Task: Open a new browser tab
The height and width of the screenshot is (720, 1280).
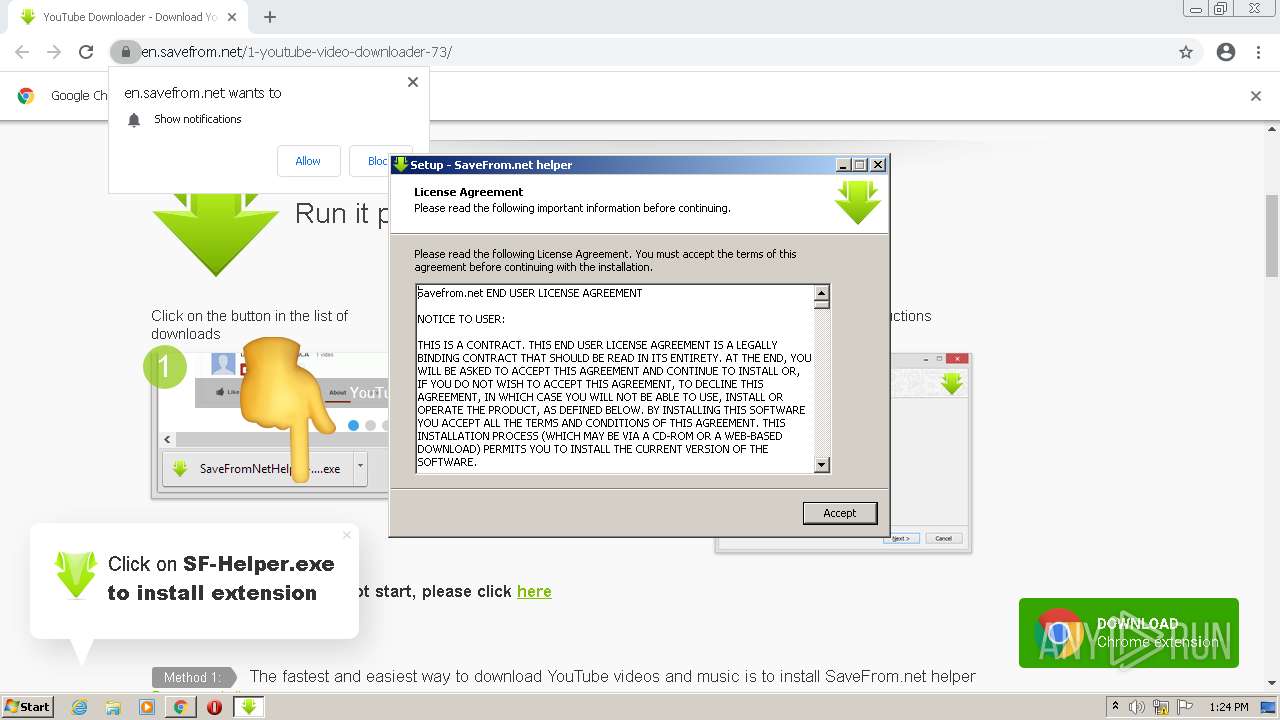Action: (270, 17)
